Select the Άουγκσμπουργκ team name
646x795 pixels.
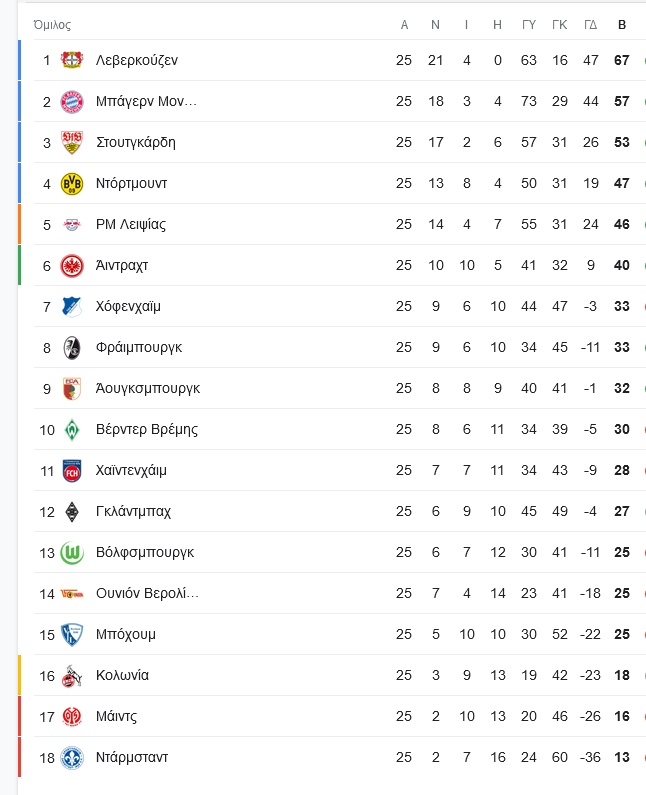[x=148, y=388]
